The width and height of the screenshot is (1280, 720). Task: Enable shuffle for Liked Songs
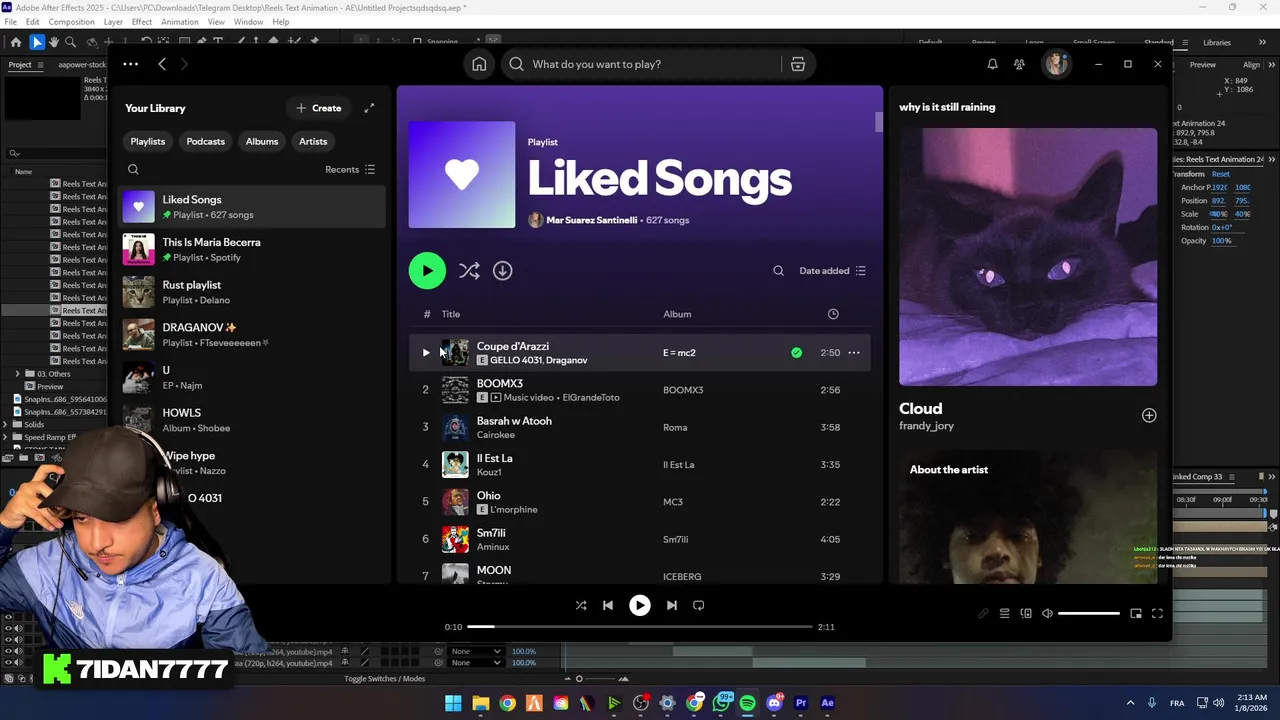469,270
